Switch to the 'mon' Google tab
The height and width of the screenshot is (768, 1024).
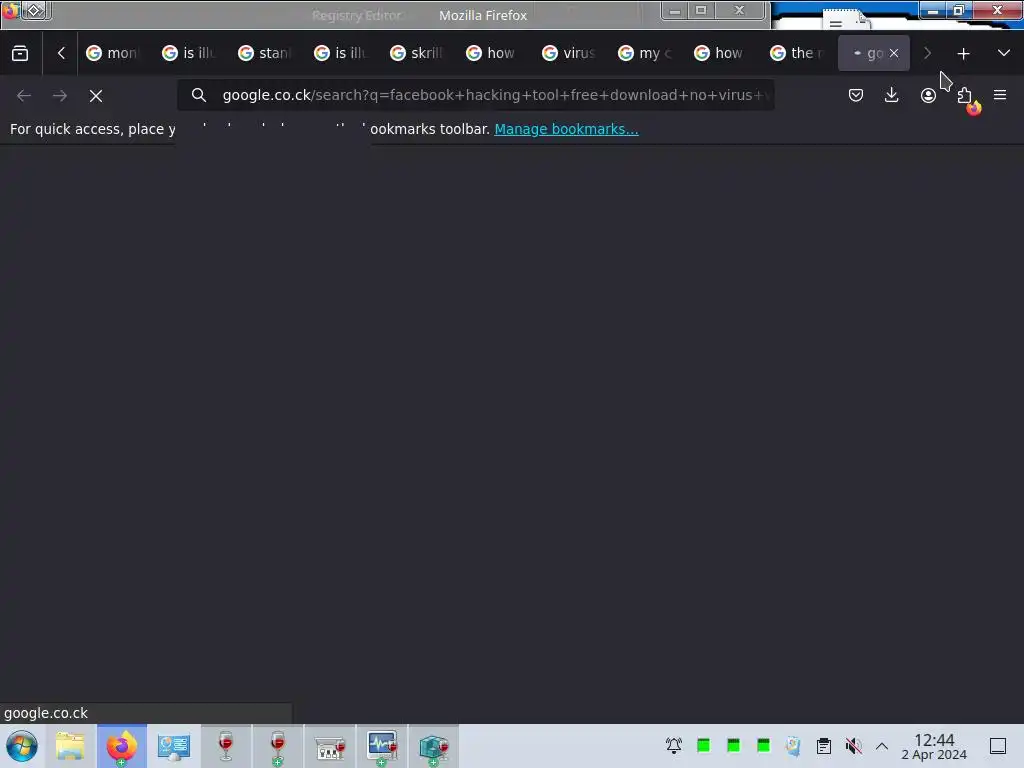[x=114, y=53]
